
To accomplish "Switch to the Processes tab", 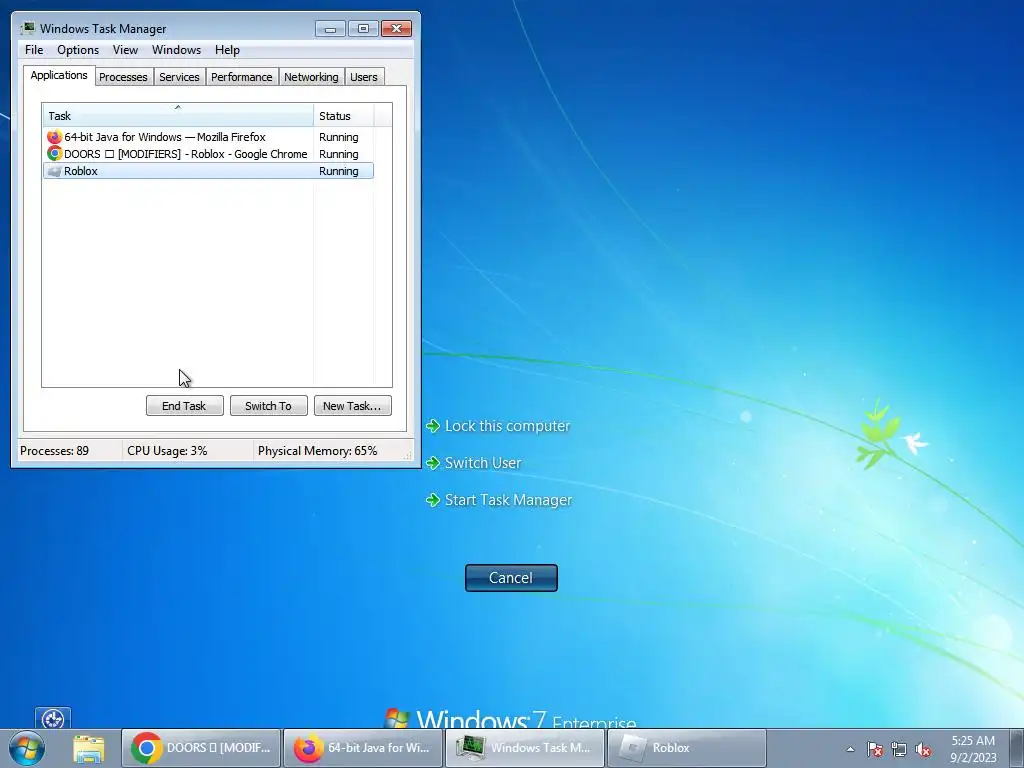I will point(123,77).
